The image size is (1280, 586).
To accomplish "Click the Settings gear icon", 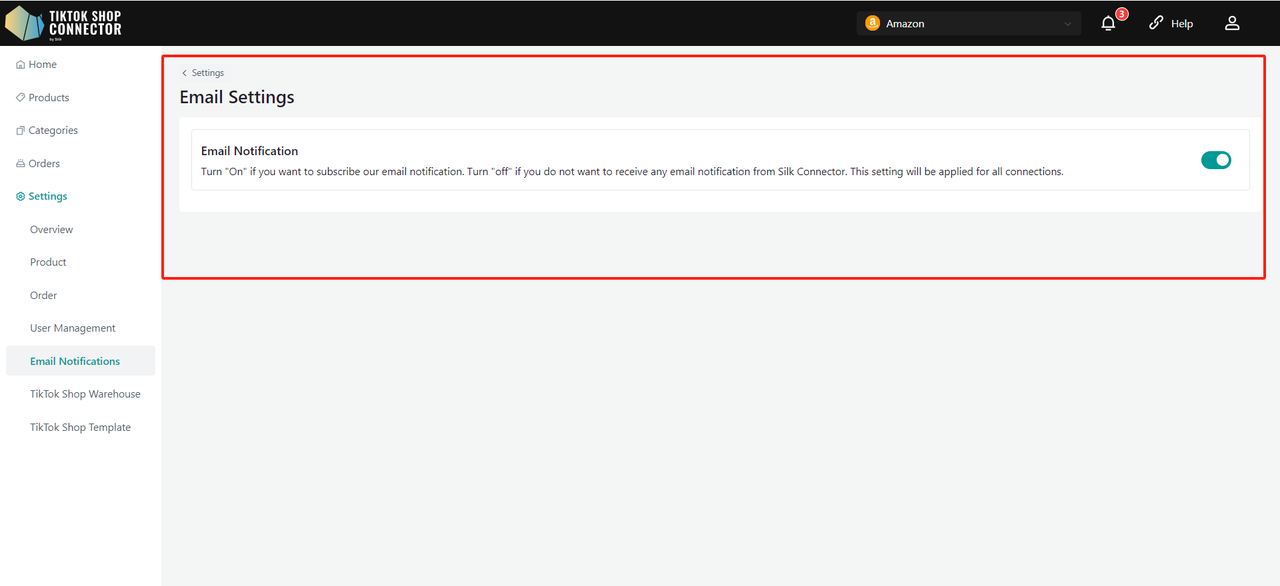I will [20, 197].
